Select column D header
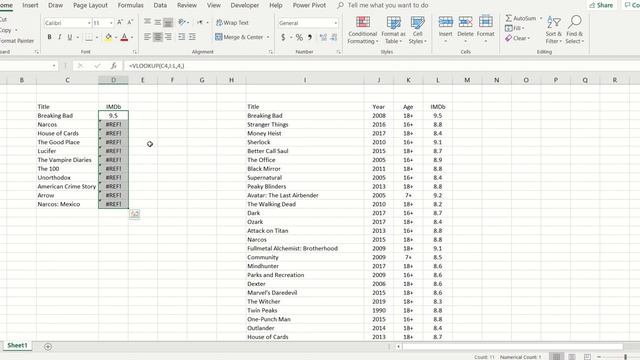This screenshot has width=640, height=360. pyautogui.click(x=113, y=80)
